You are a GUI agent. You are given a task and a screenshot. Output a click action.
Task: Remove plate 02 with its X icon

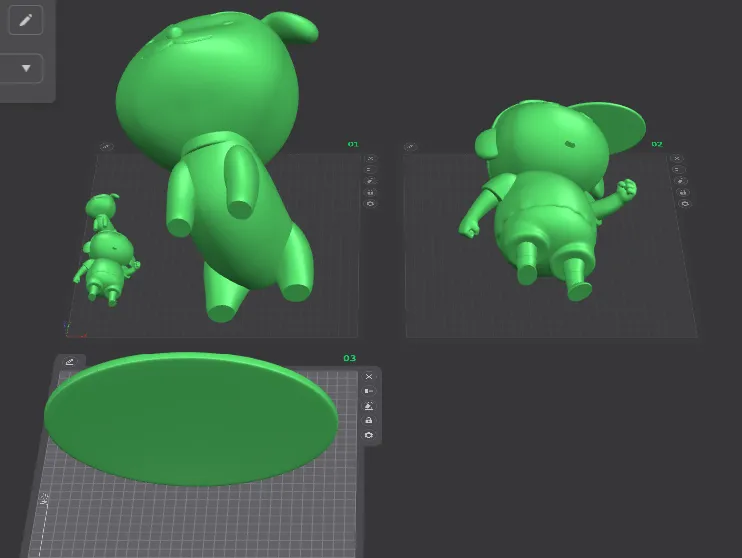677,159
